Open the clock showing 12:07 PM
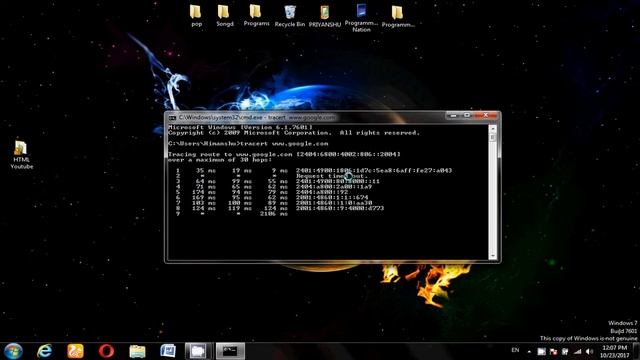640x360 pixels. click(x=614, y=351)
